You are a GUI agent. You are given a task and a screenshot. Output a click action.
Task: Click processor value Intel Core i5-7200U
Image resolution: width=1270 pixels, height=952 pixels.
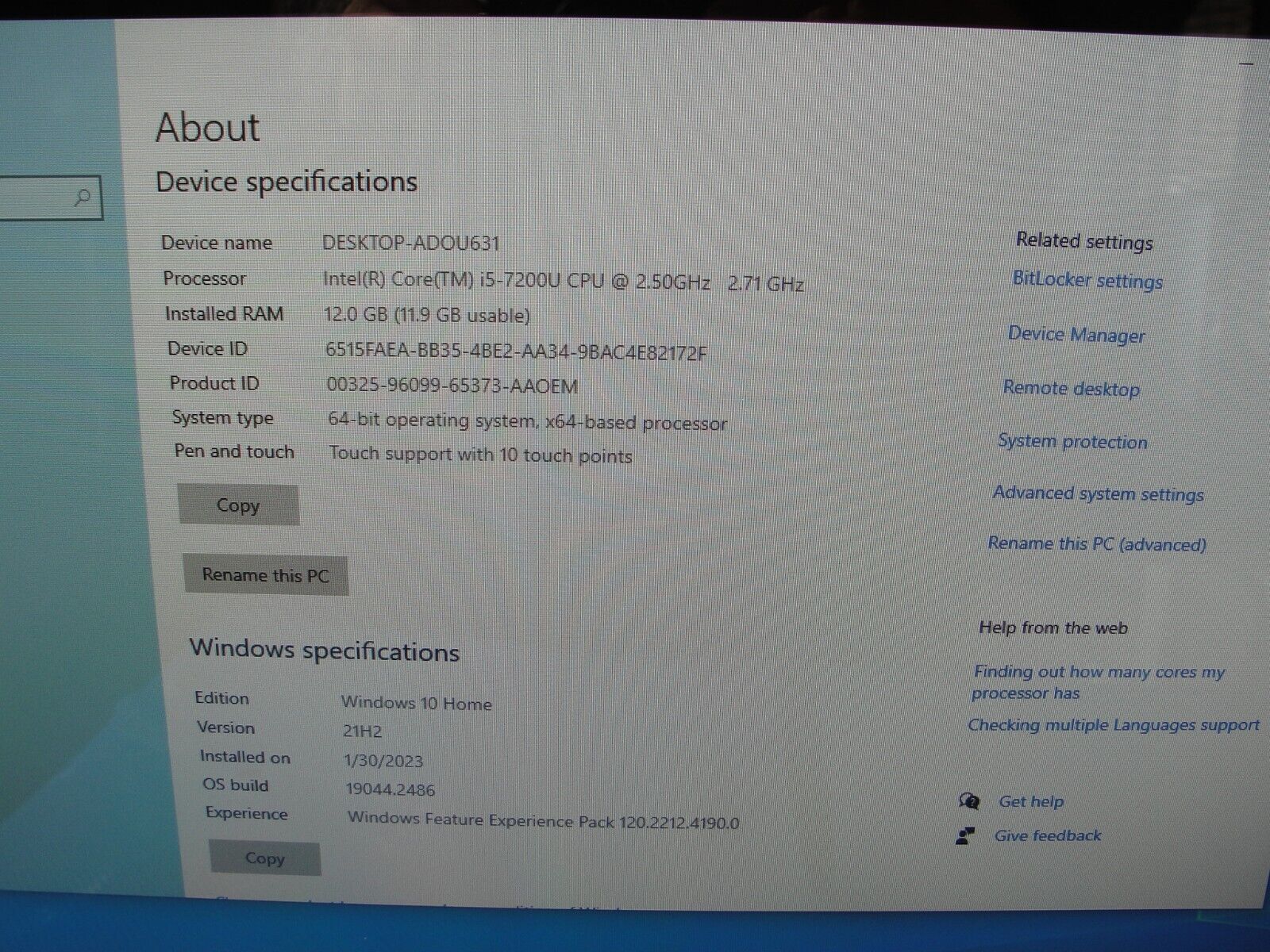point(564,282)
